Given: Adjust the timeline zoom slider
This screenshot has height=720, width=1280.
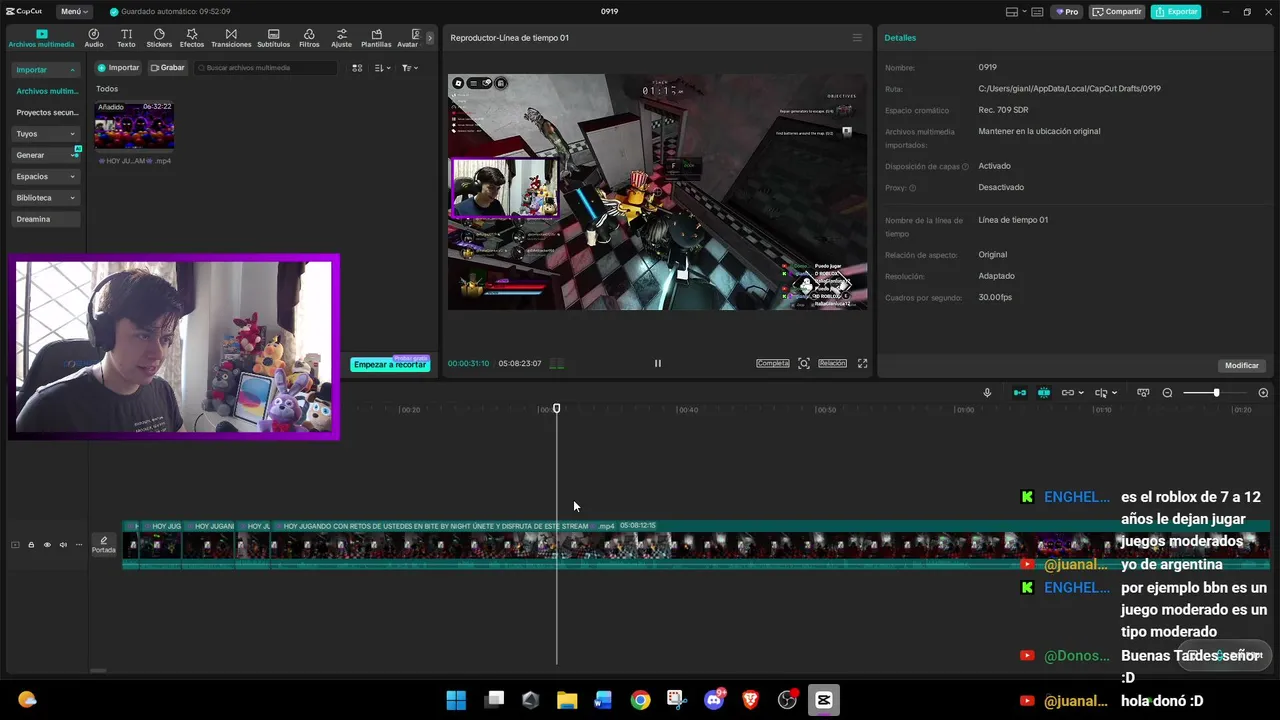Looking at the screenshot, I should (1216, 393).
